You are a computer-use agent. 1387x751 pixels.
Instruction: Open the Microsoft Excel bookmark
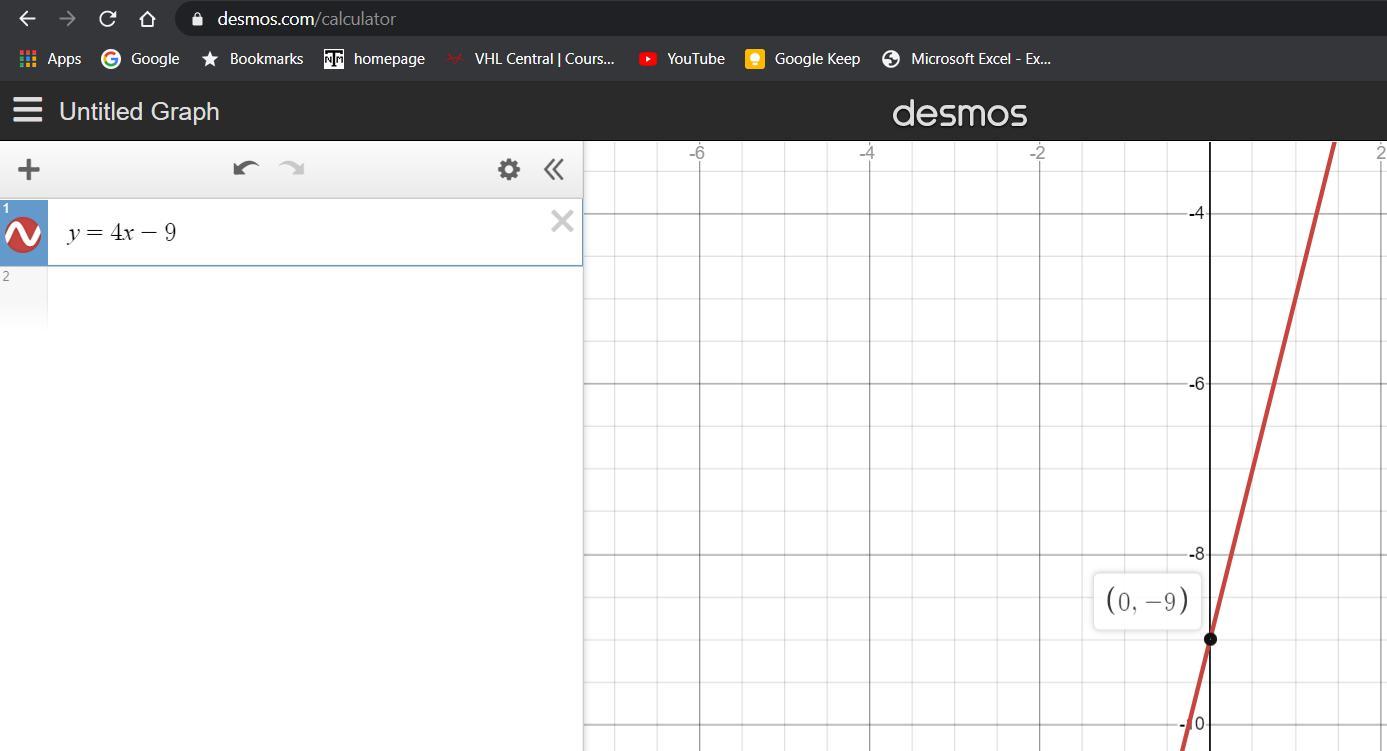[x=966, y=59]
